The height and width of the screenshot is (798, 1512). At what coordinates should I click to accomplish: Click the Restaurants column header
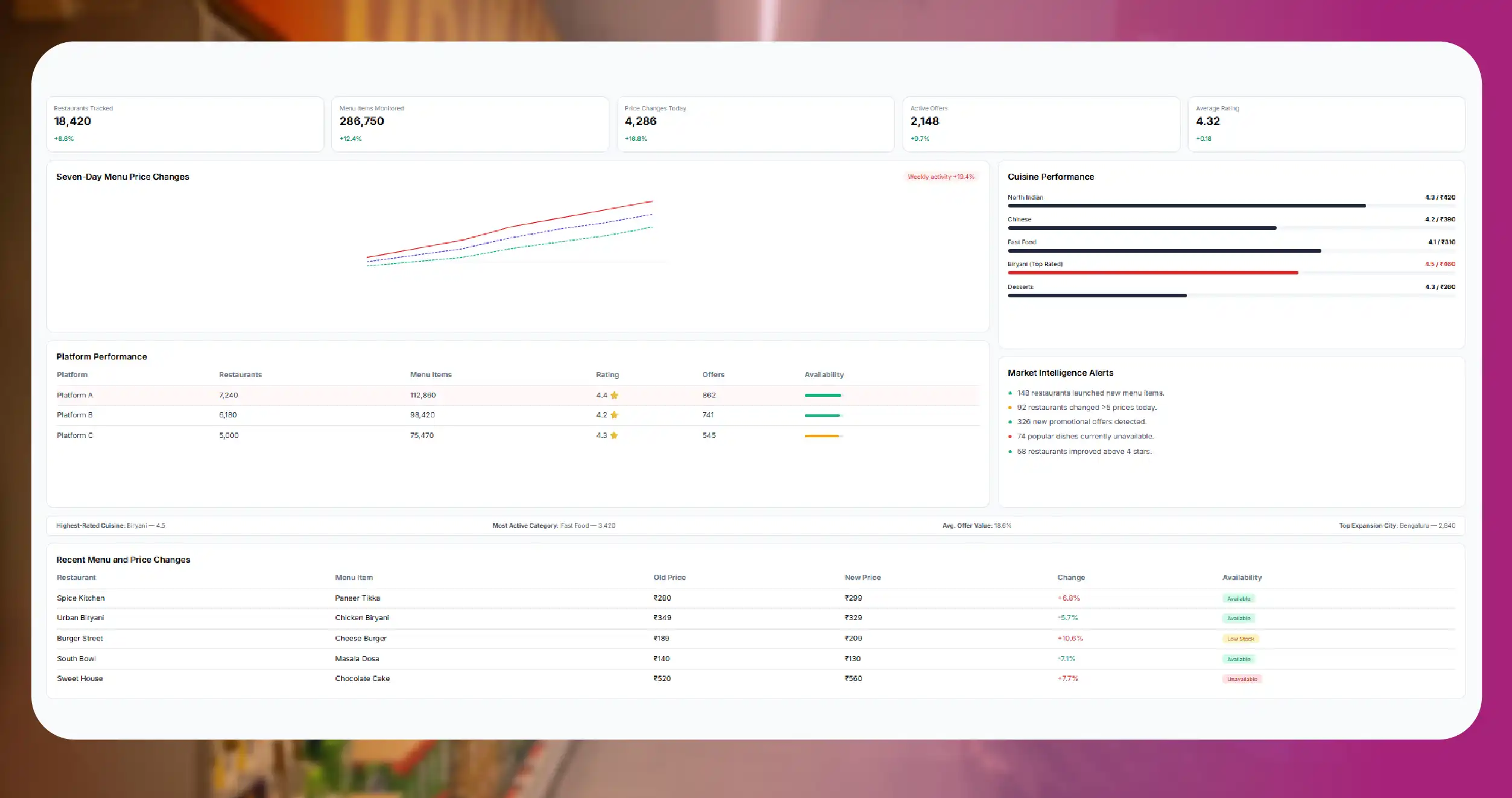(240, 375)
